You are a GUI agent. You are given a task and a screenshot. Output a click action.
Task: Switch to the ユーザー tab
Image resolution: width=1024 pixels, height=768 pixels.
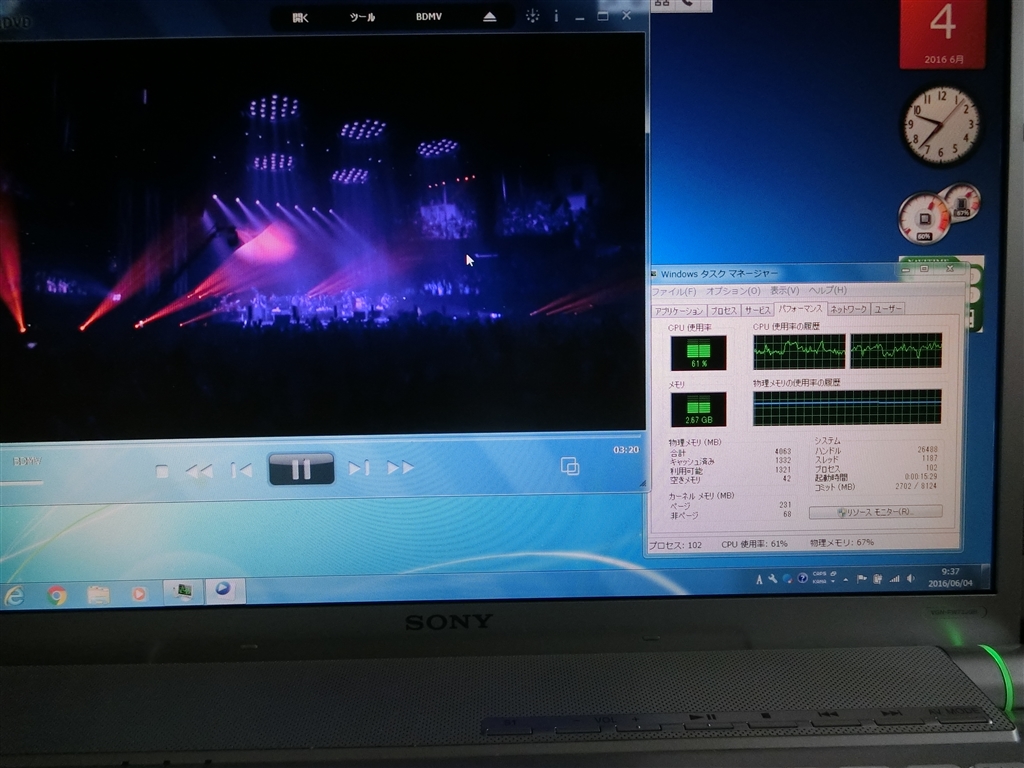click(888, 308)
